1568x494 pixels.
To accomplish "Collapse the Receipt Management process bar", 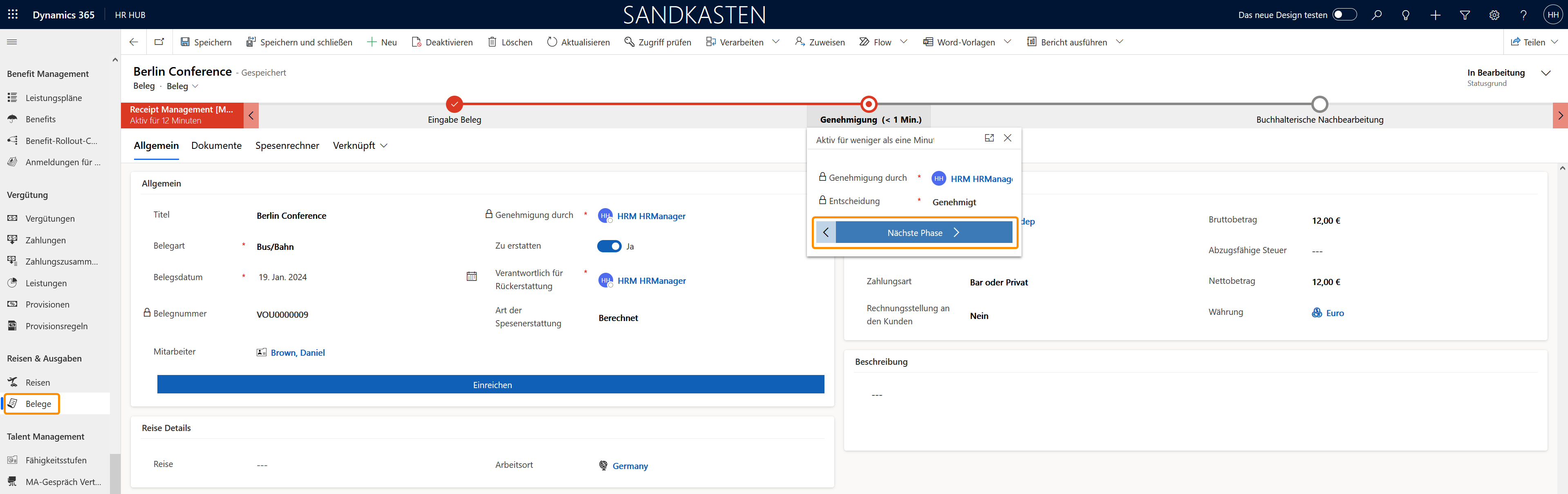I will pyautogui.click(x=251, y=115).
